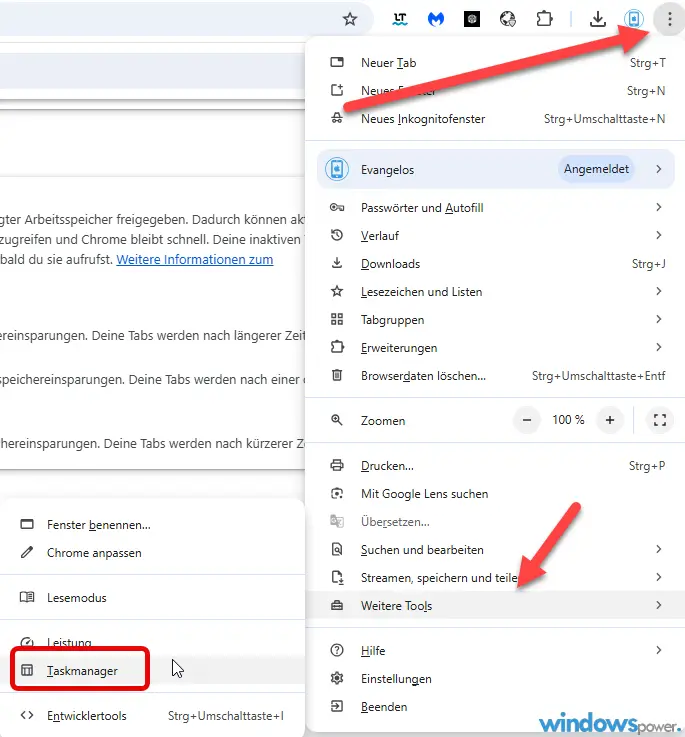Screen dimensions: 685x737
Task: Click the Angemeldet status chip
Action: pyautogui.click(x=596, y=169)
